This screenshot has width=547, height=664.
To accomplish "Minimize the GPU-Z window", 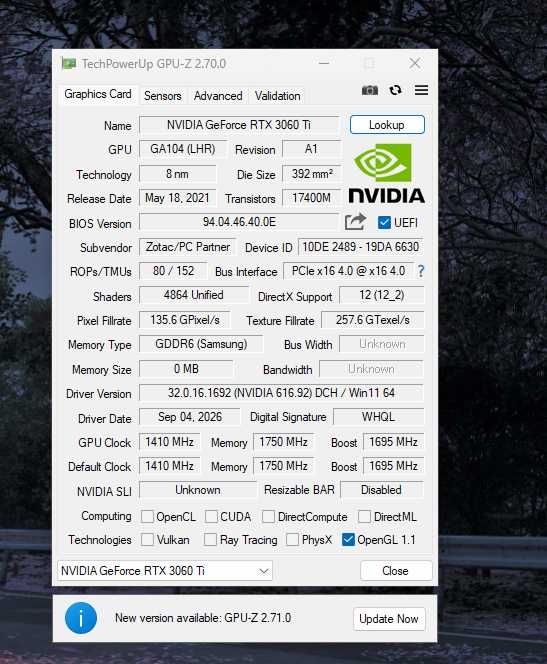I will [324, 64].
